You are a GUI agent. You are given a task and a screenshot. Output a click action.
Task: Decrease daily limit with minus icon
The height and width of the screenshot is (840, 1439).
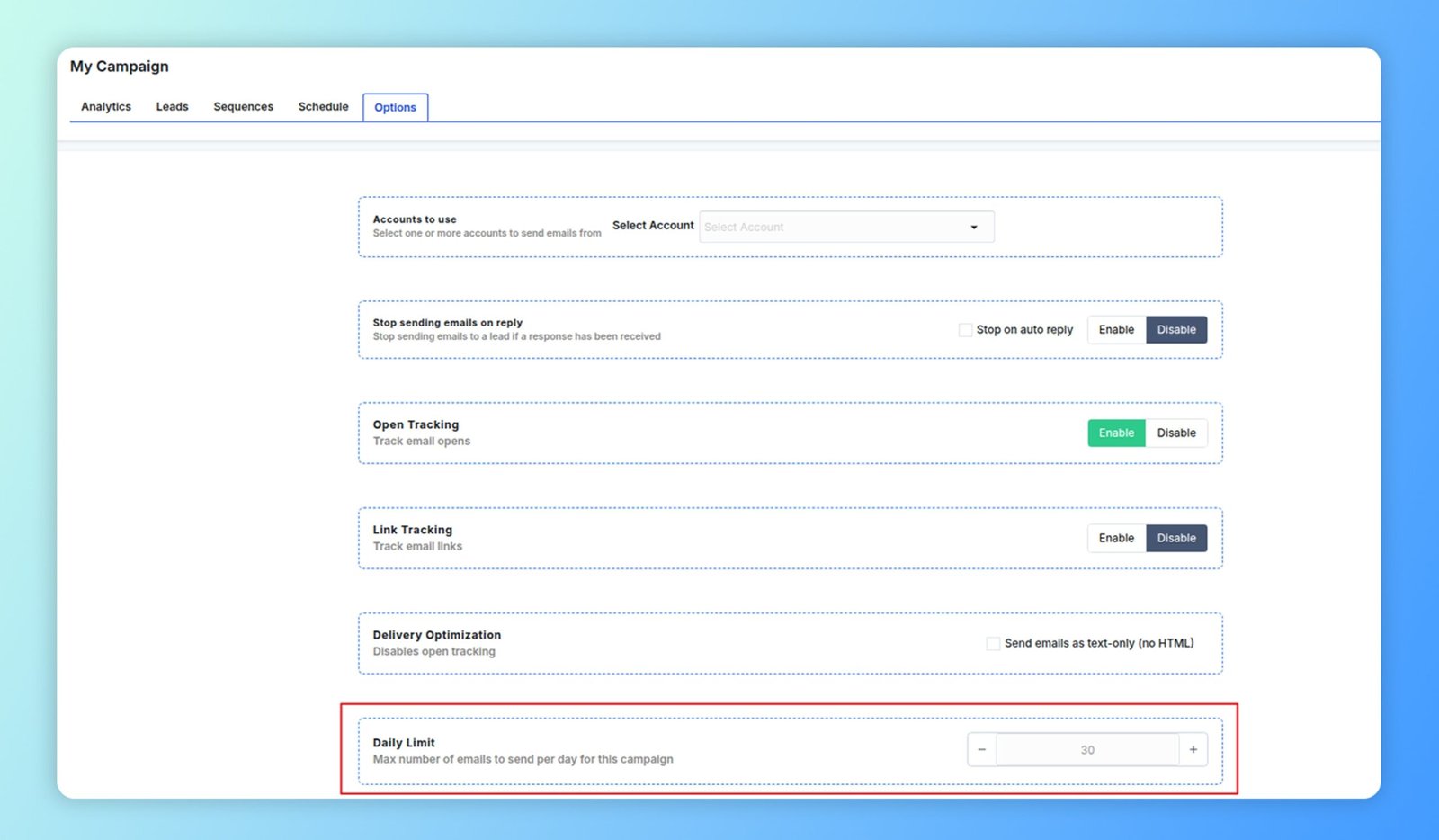tap(981, 749)
